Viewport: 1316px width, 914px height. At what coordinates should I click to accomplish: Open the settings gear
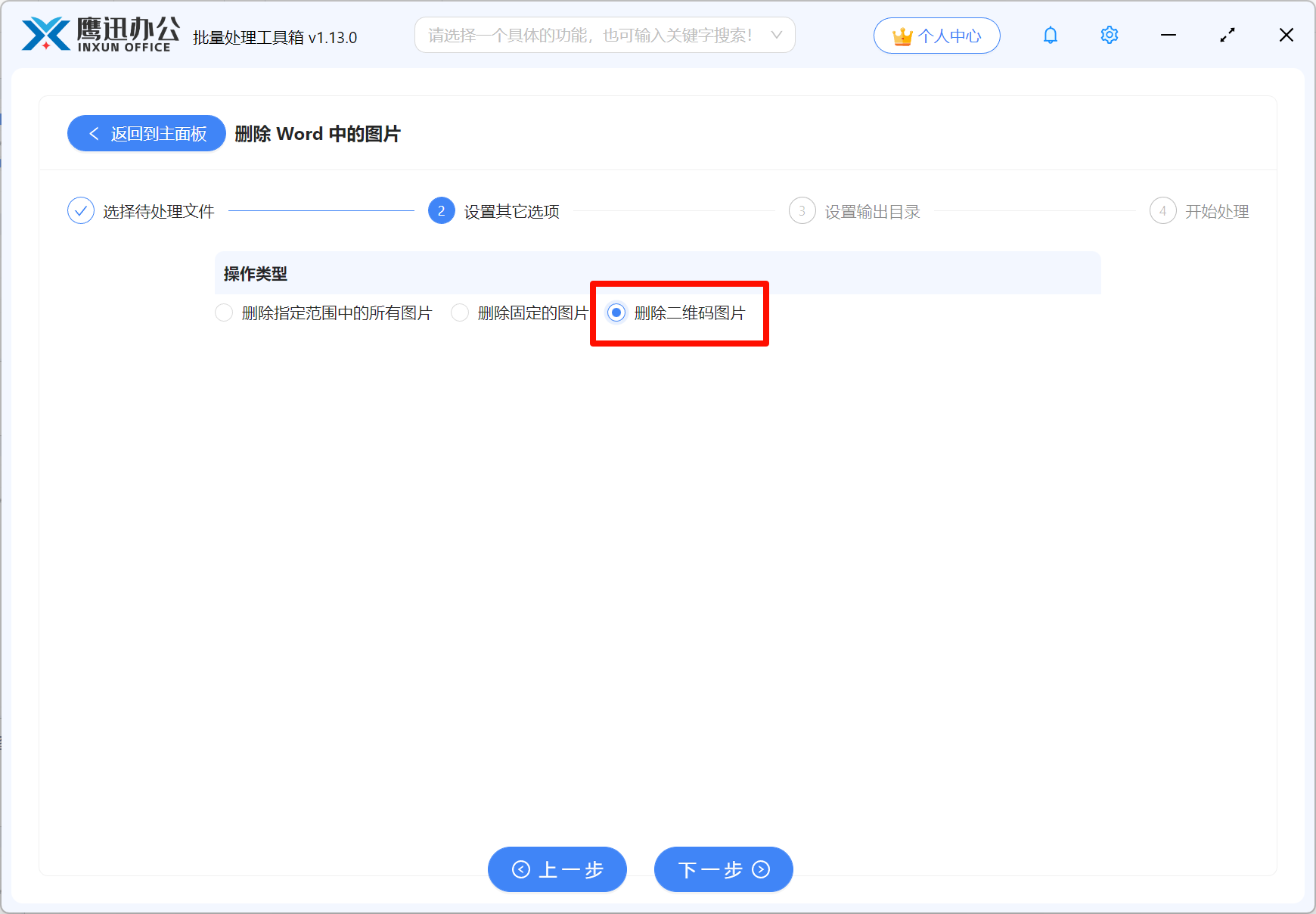[x=1109, y=35]
